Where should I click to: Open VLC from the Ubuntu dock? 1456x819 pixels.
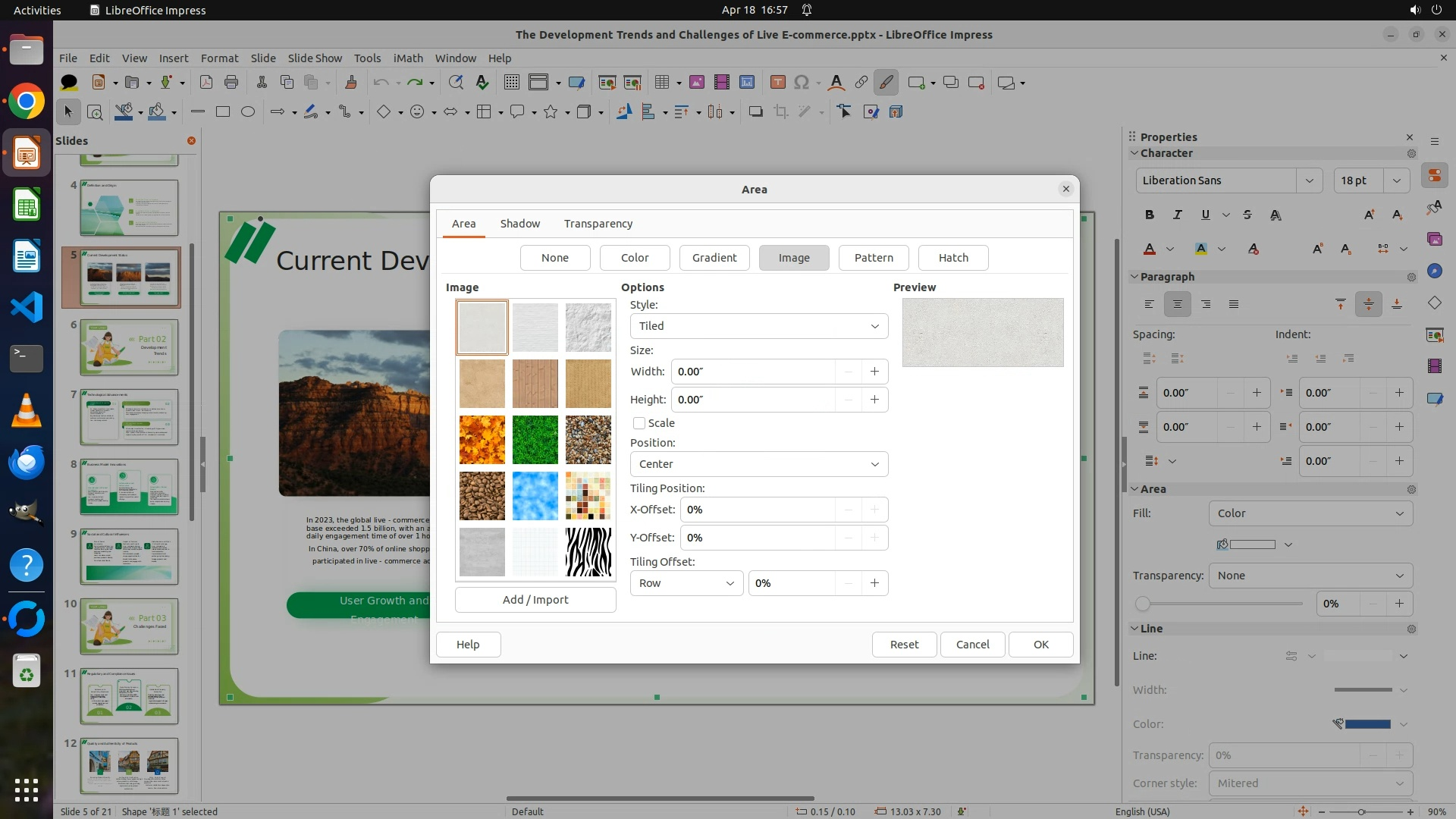coord(27,410)
